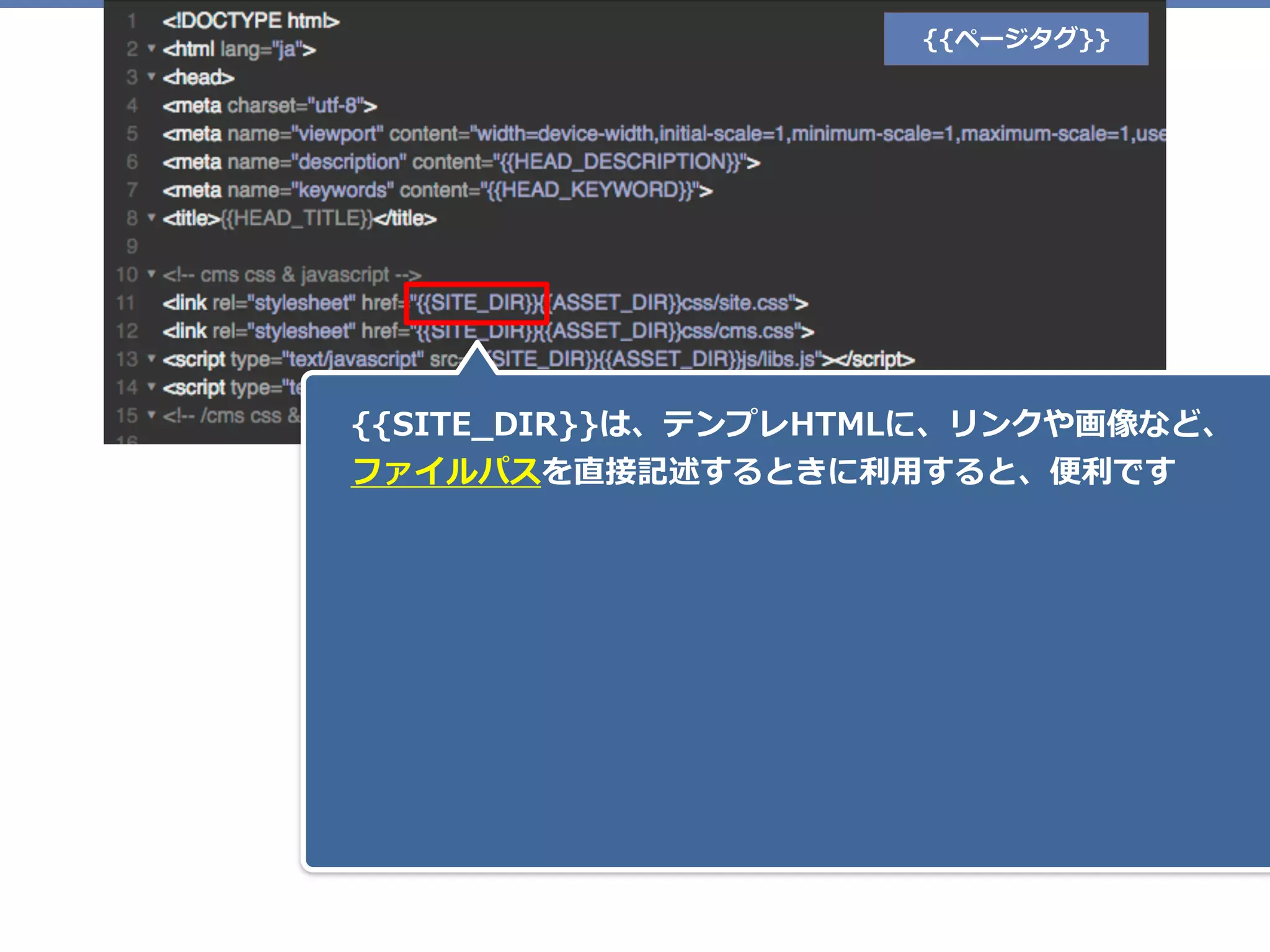Toggle fold arrow on line 8 title
The height and width of the screenshot is (952, 1270).
(151, 217)
